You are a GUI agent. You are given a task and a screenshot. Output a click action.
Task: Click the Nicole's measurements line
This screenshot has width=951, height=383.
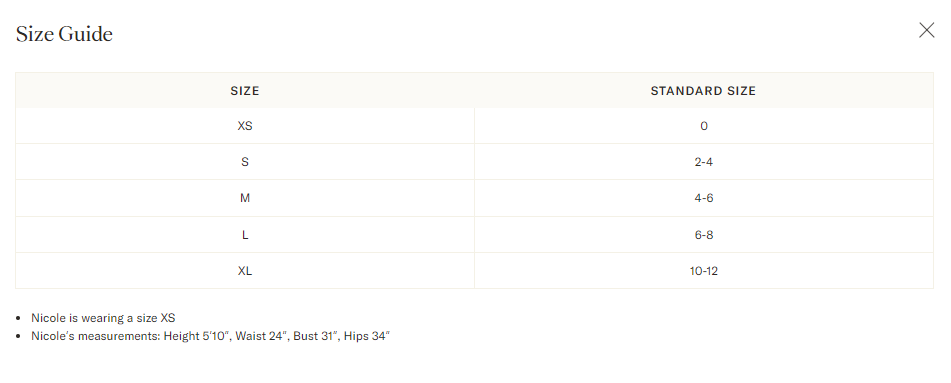click(x=210, y=336)
